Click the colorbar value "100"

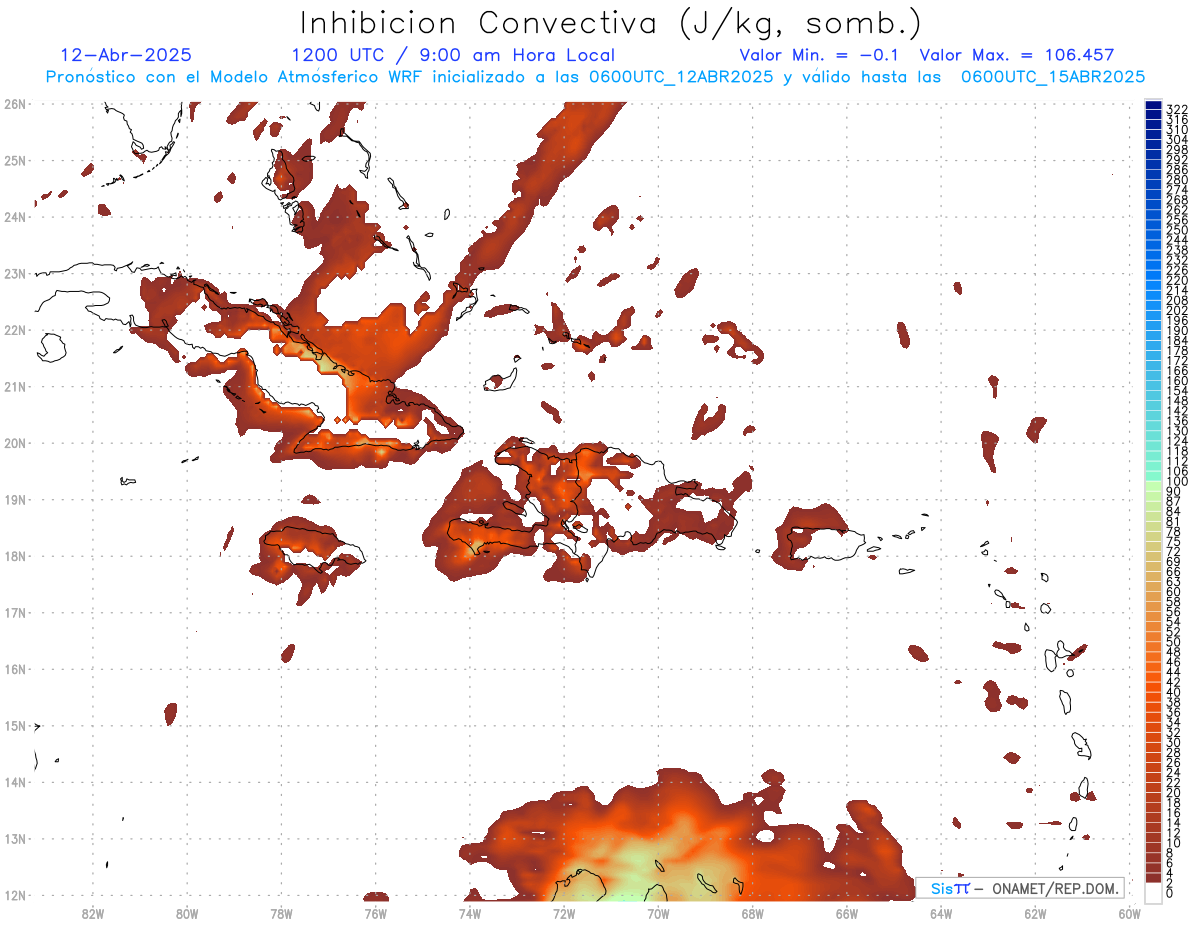(x=1176, y=481)
